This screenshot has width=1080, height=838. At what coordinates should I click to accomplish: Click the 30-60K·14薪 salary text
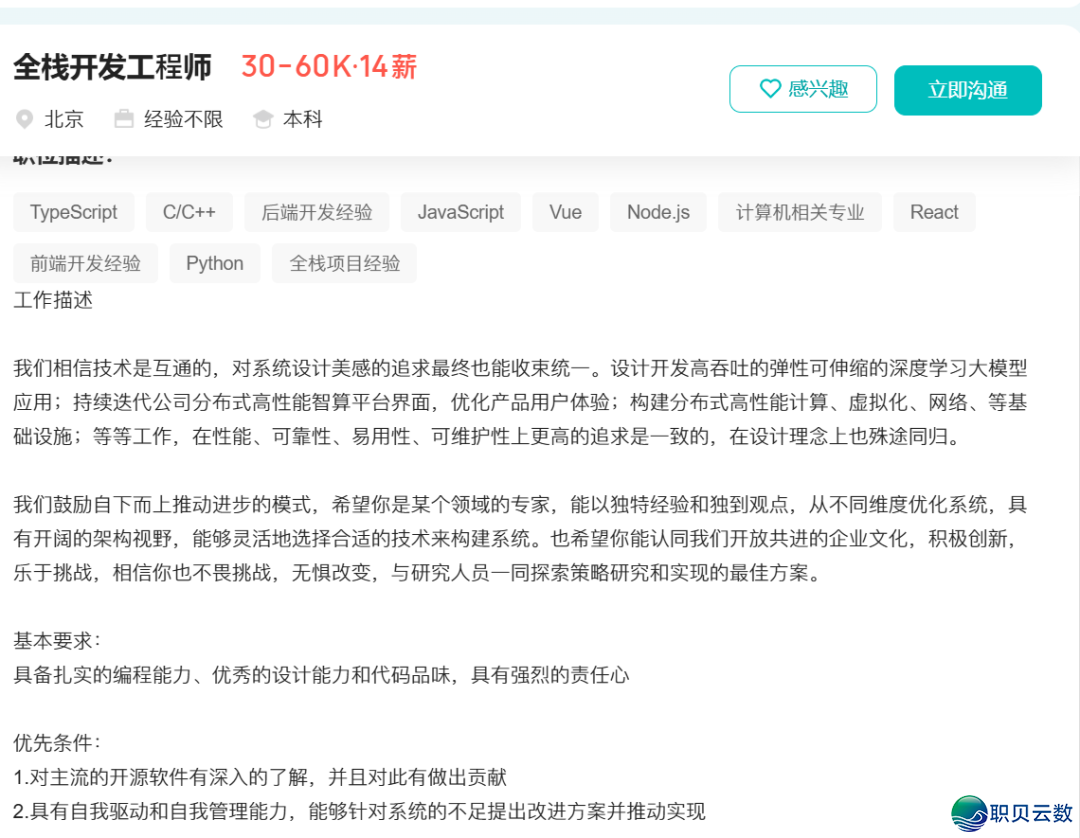click(x=329, y=67)
